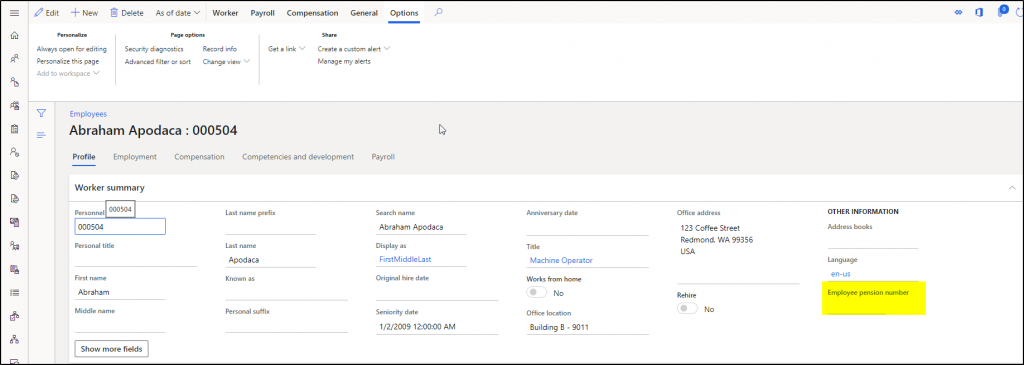Open the Compensation menu in action bar
Screen dimensions: 1024x365
(x=312, y=12)
